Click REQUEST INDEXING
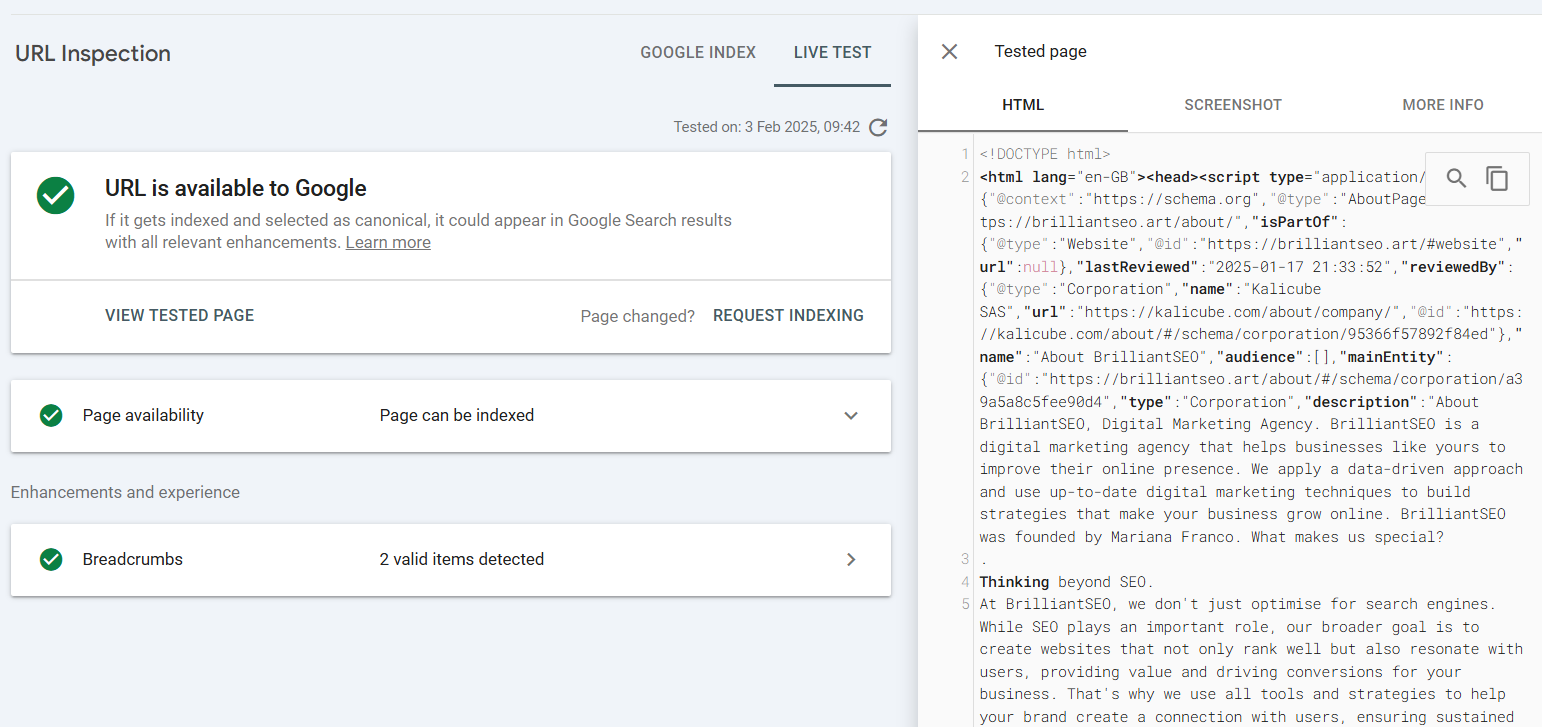 (x=788, y=315)
